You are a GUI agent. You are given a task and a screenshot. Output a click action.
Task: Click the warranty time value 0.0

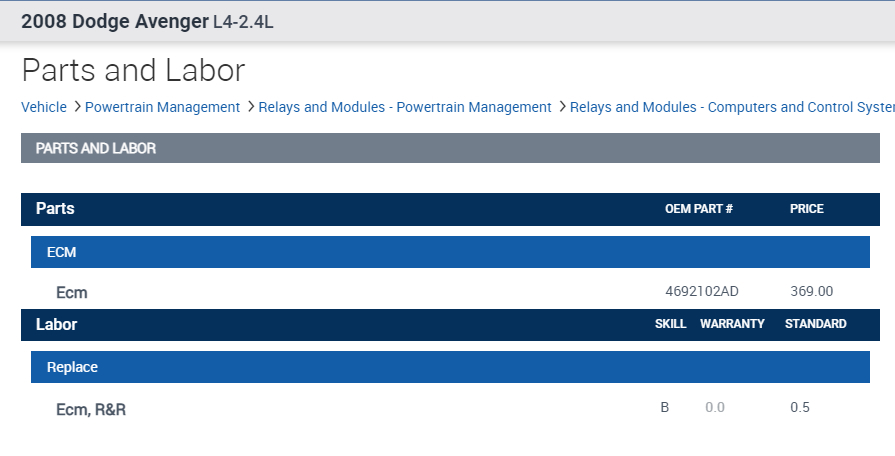click(714, 408)
